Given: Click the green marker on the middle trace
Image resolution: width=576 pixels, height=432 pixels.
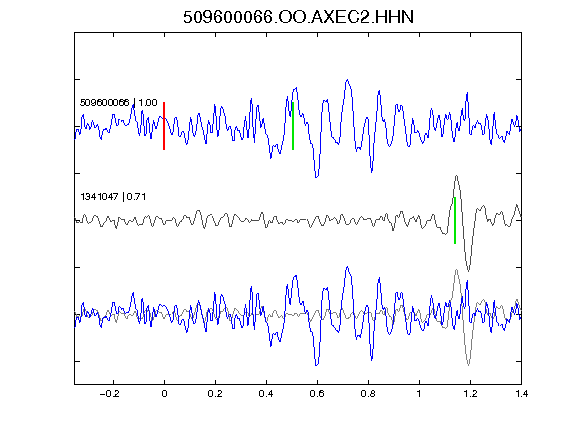Looking at the screenshot, I should click(455, 220).
